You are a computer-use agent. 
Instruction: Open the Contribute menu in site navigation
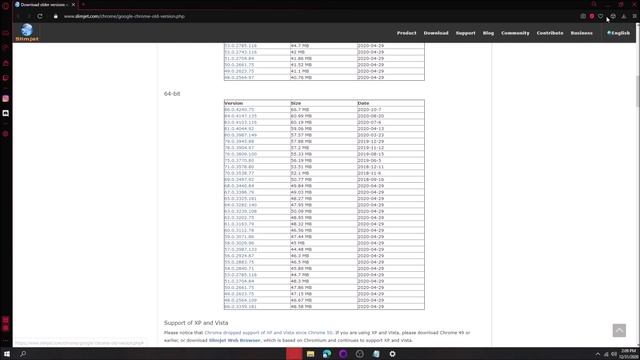[550, 33]
